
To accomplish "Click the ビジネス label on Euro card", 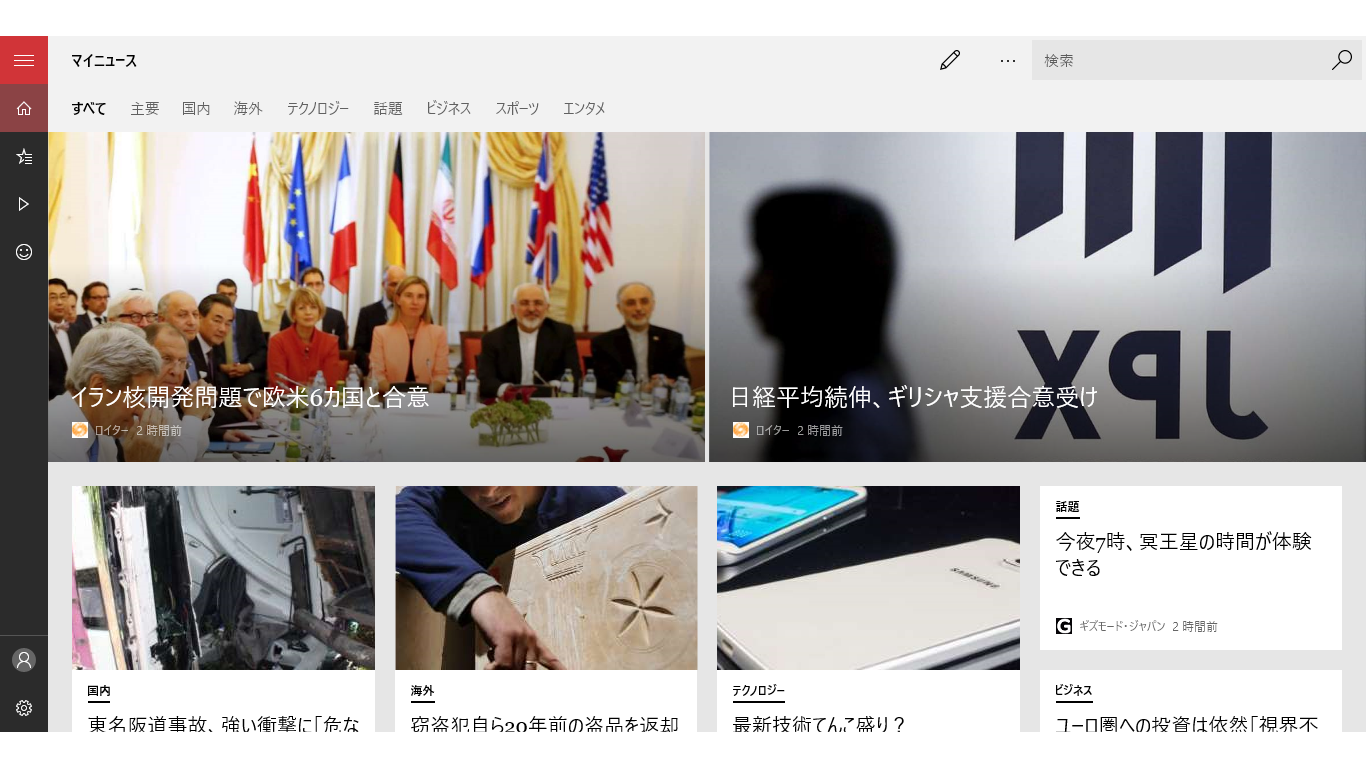I will click(1074, 691).
